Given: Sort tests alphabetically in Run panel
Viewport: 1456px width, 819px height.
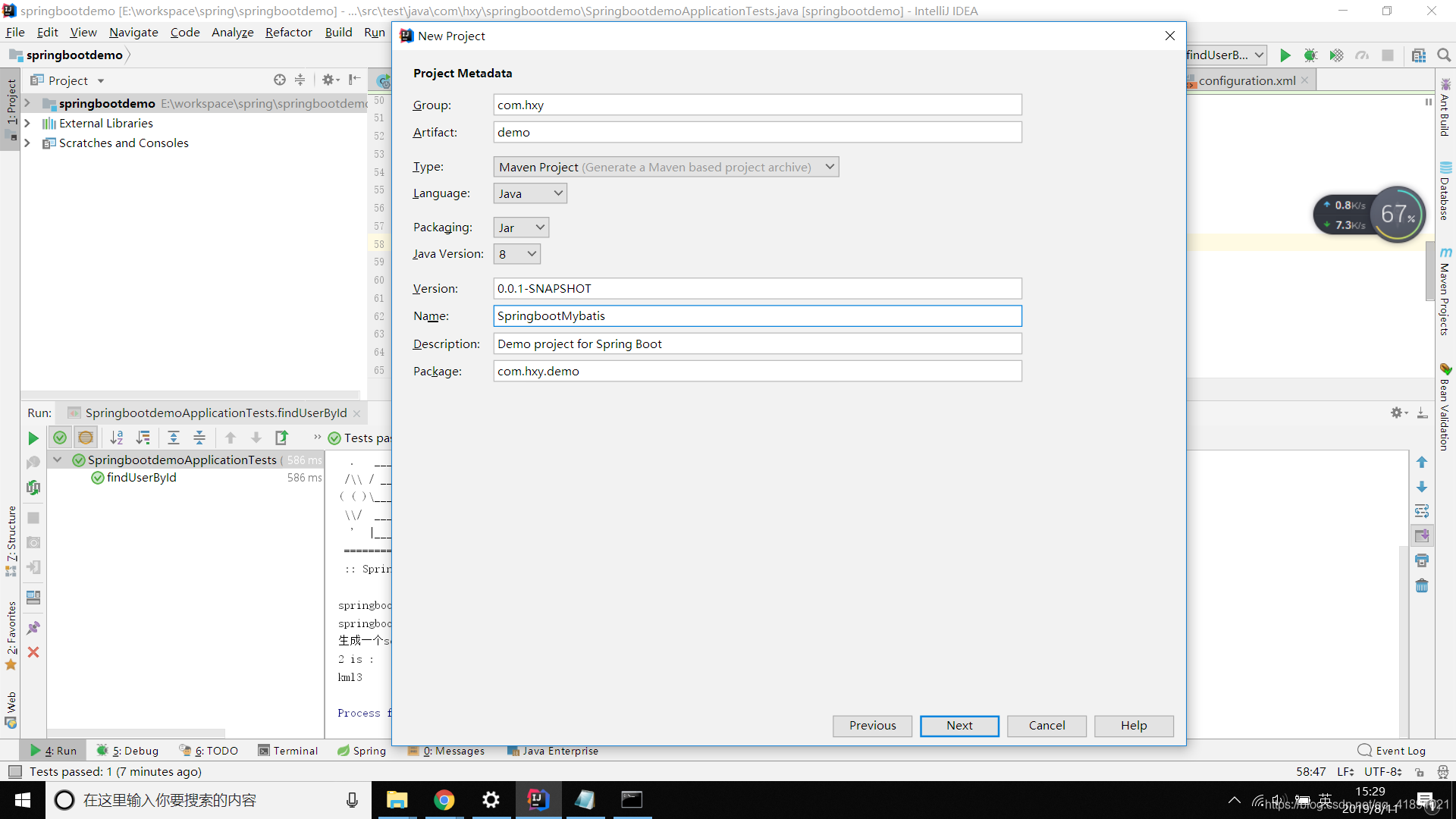Looking at the screenshot, I should click(x=117, y=438).
